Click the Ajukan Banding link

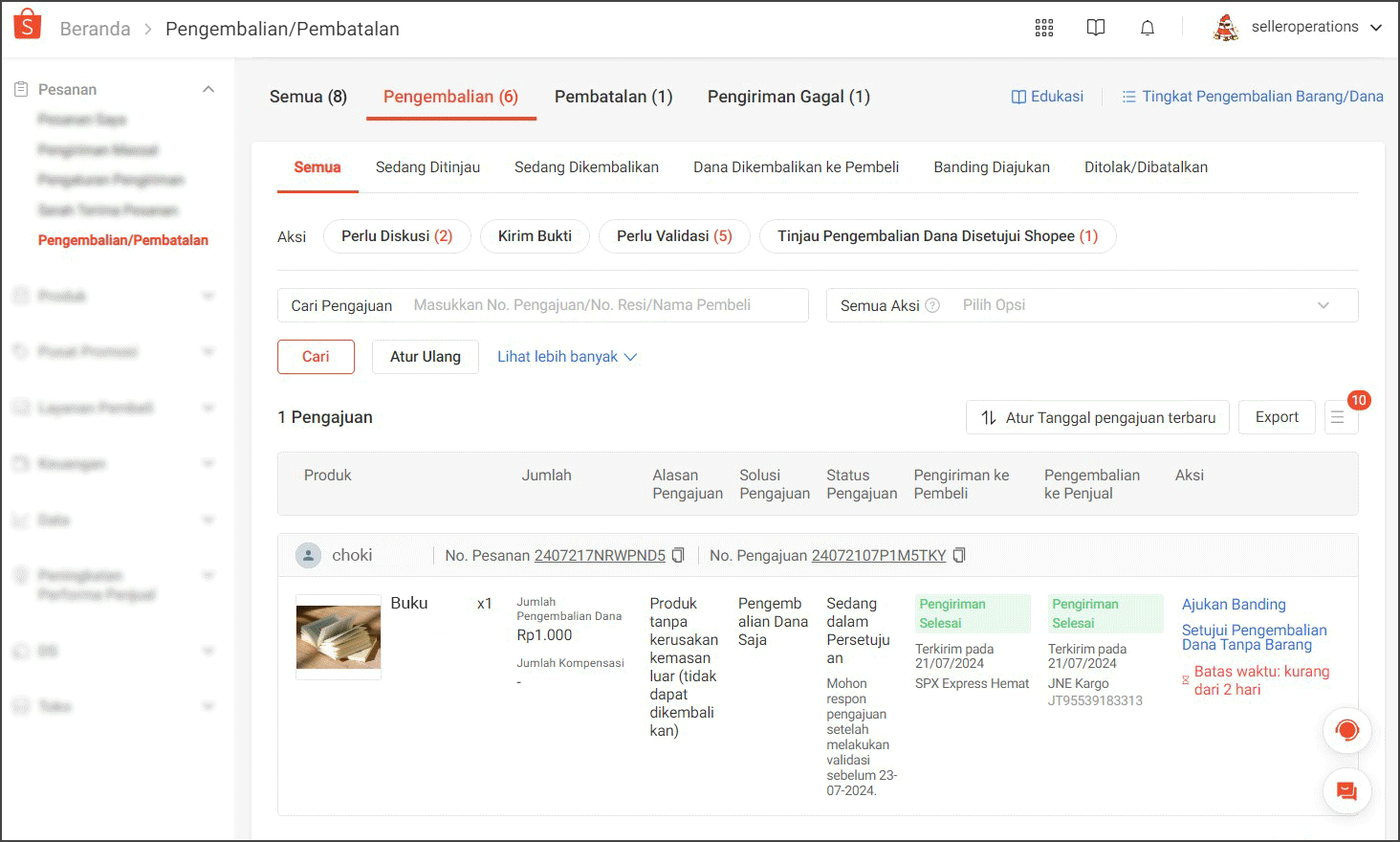pyautogui.click(x=1233, y=605)
